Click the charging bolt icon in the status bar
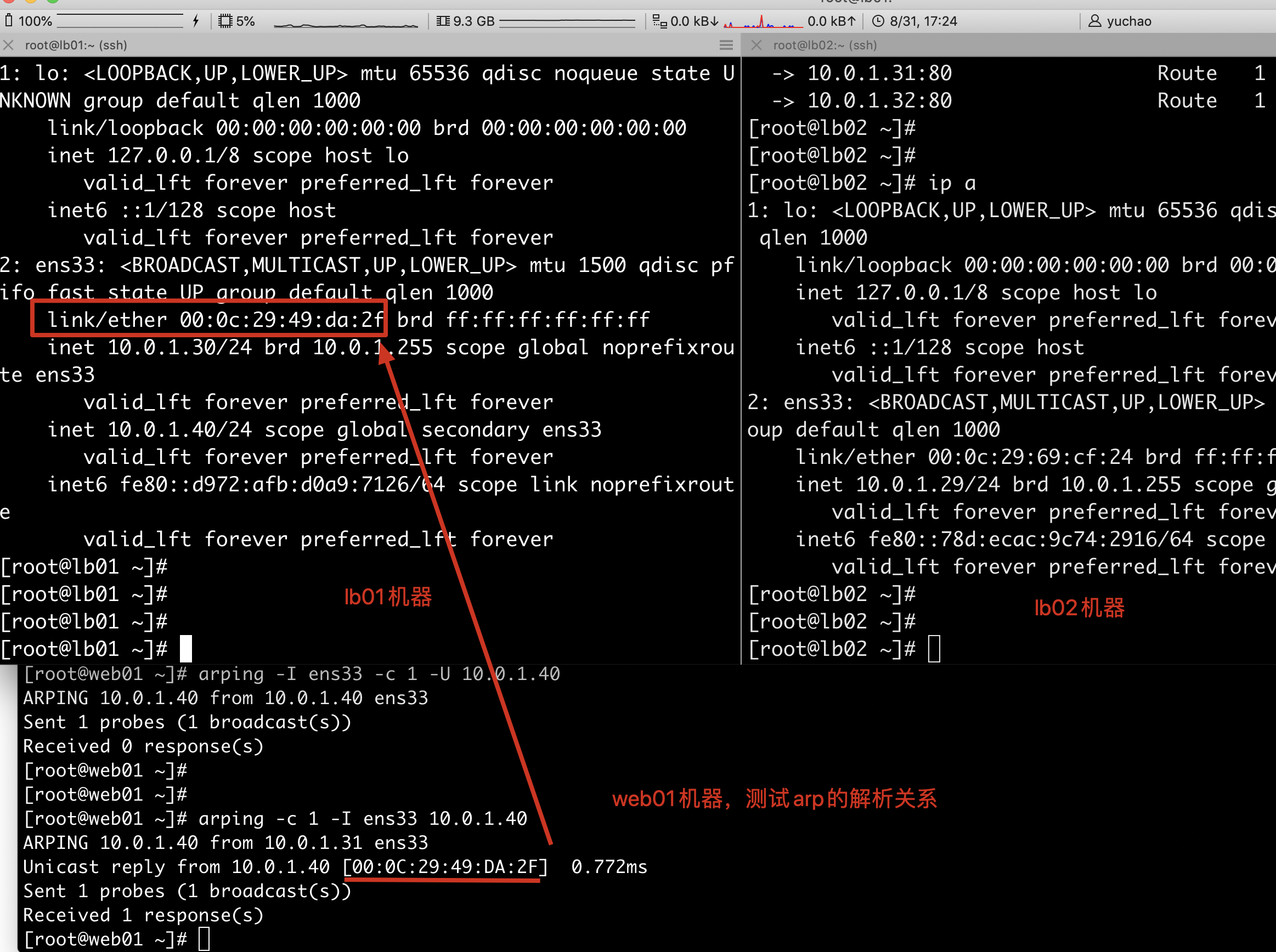1276x952 pixels. [x=196, y=21]
